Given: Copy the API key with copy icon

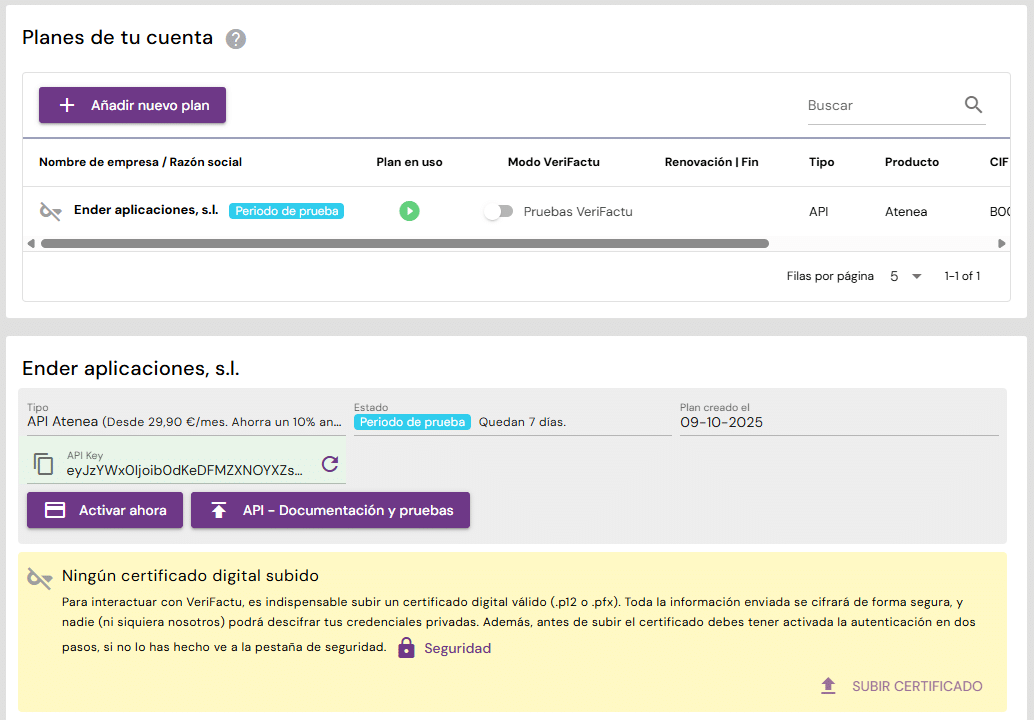Looking at the screenshot, I should click(x=43, y=464).
